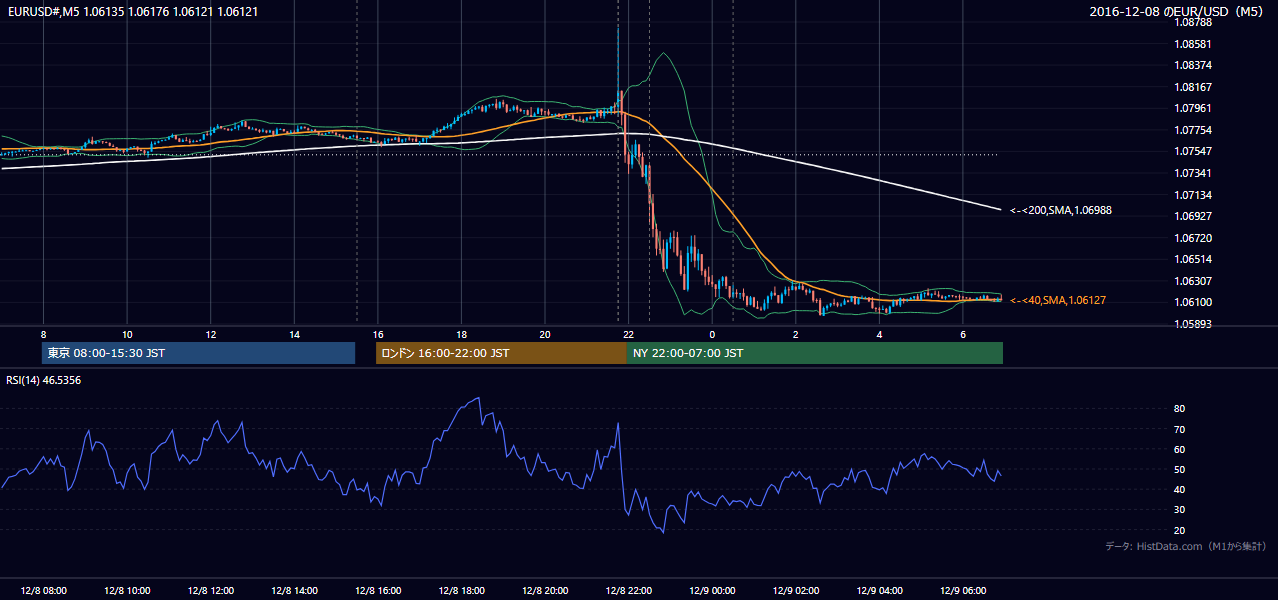This screenshot has height=600, width=1278.
Task: Click RSI scale value 20
Action: (x=1180, y=530)
